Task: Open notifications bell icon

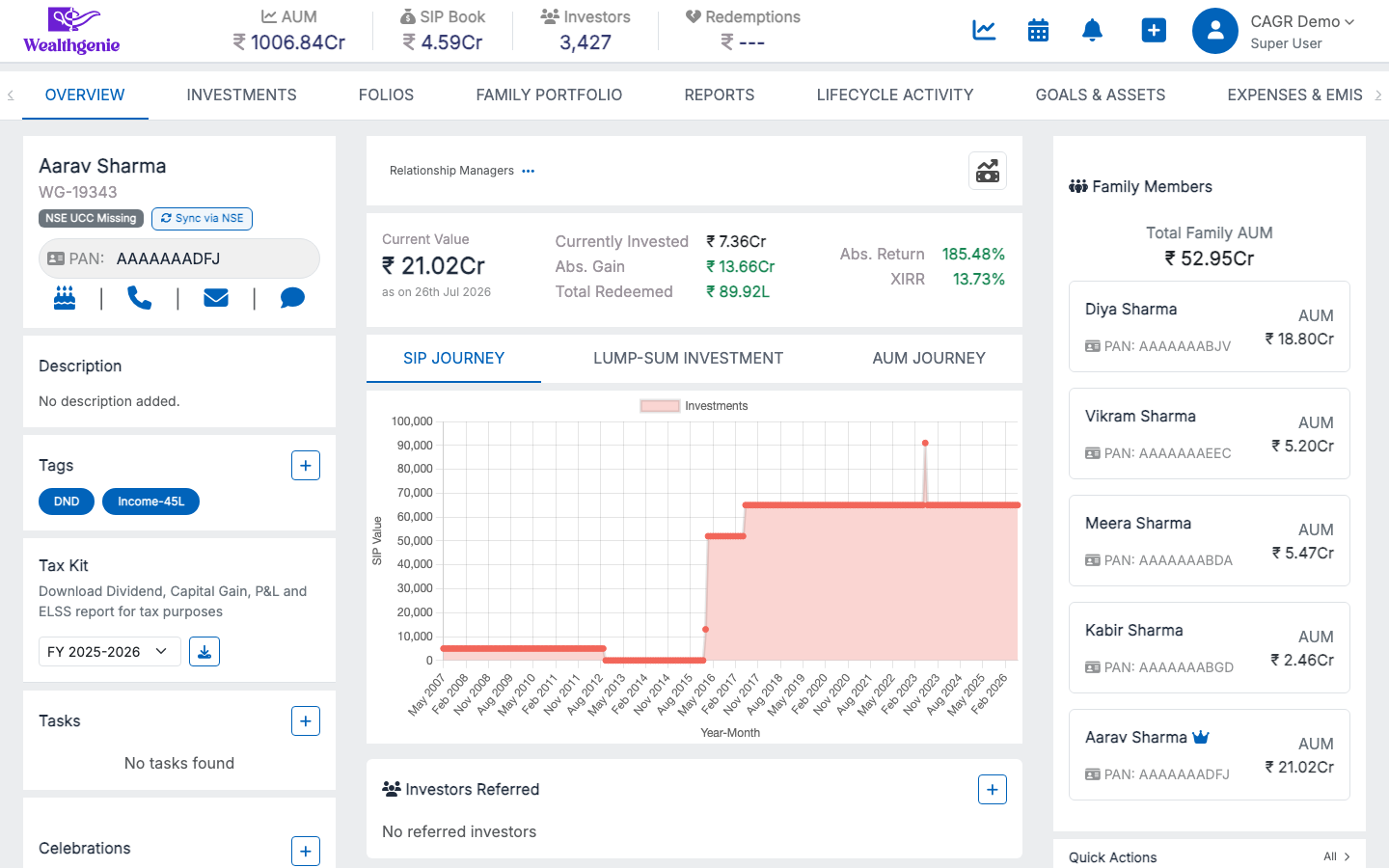Action: coord(1092,30)
